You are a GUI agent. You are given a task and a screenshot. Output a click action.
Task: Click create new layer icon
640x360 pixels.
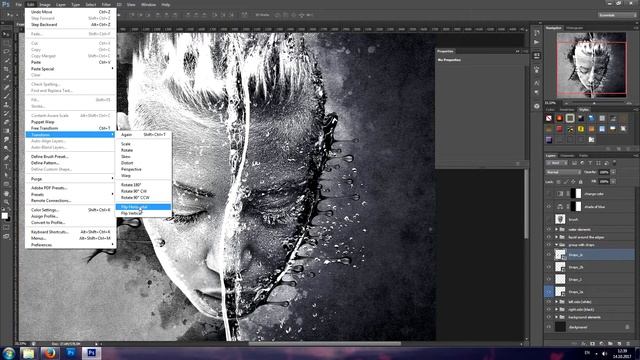(x=619, y=344)
